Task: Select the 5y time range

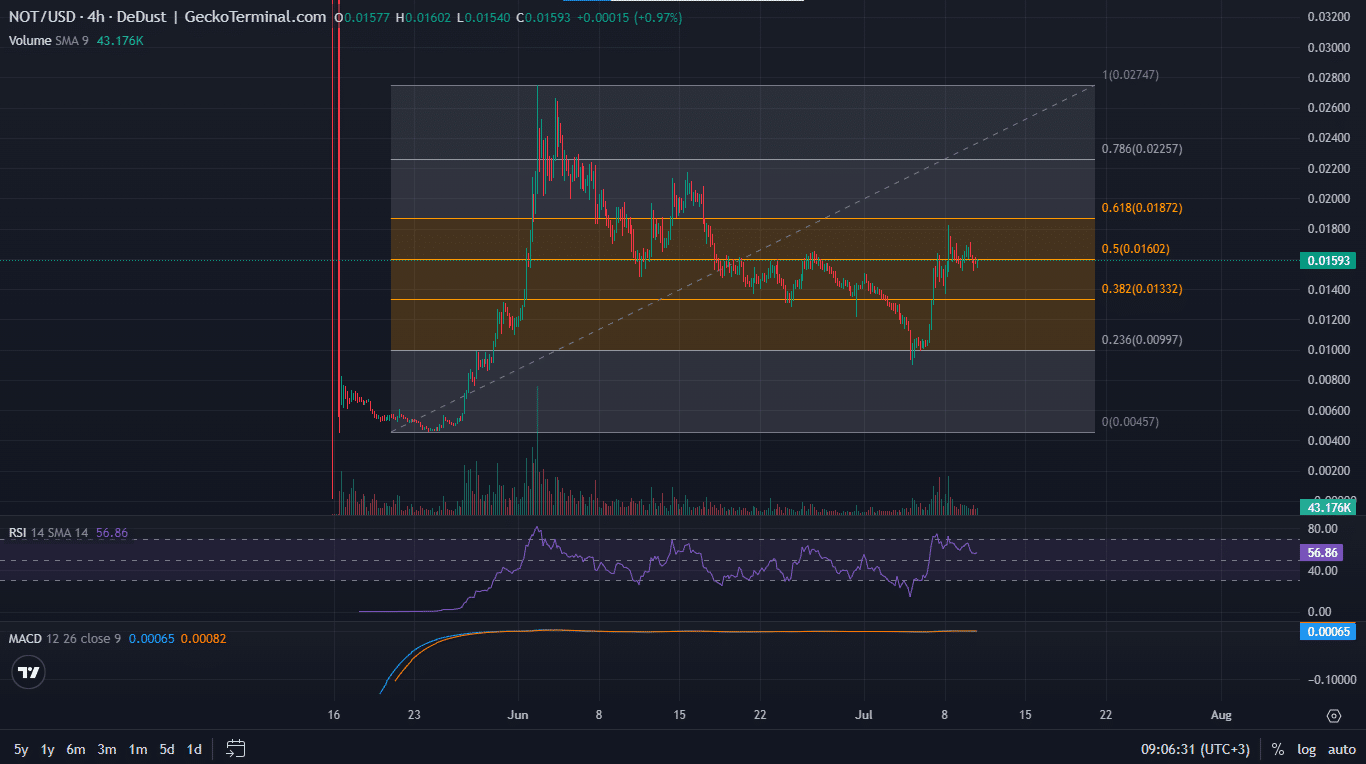Action: 20,749
